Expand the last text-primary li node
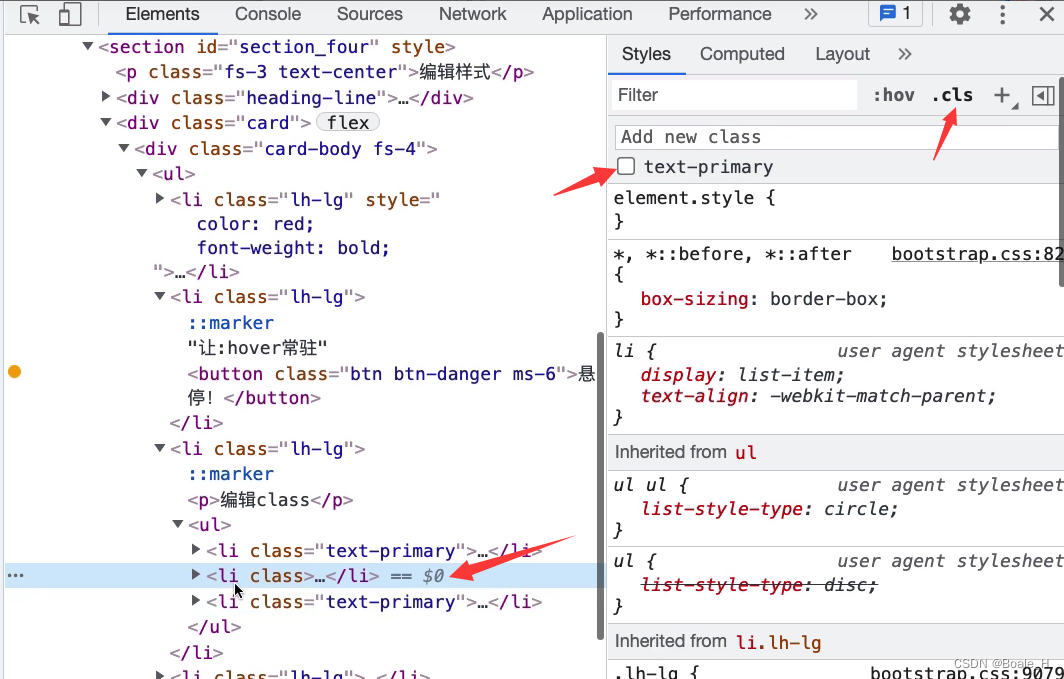This screenshot has width=1064, height=679. pyautogui.click(x=196, y=600)
